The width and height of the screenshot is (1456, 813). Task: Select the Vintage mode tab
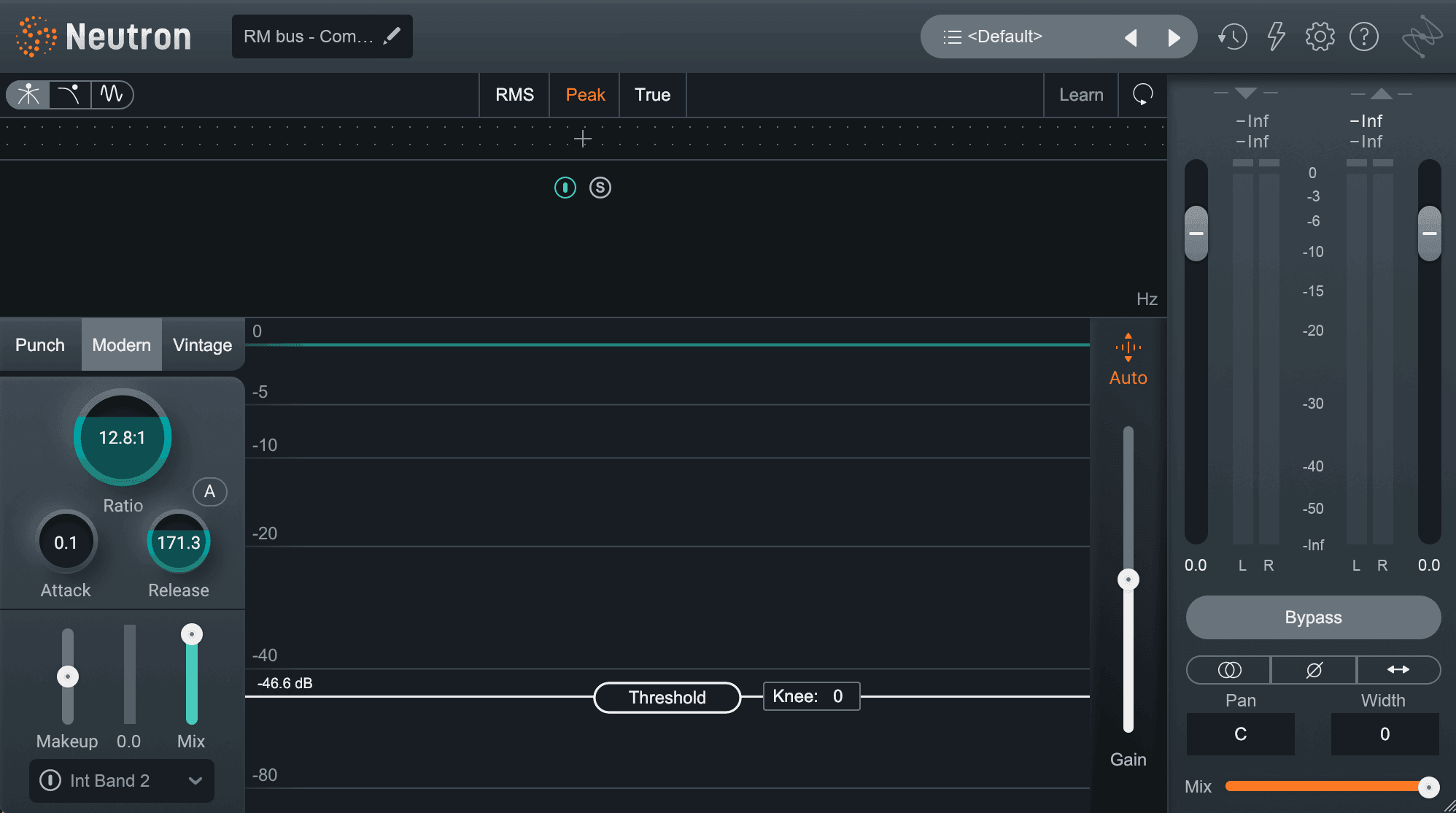coord(203,344)
